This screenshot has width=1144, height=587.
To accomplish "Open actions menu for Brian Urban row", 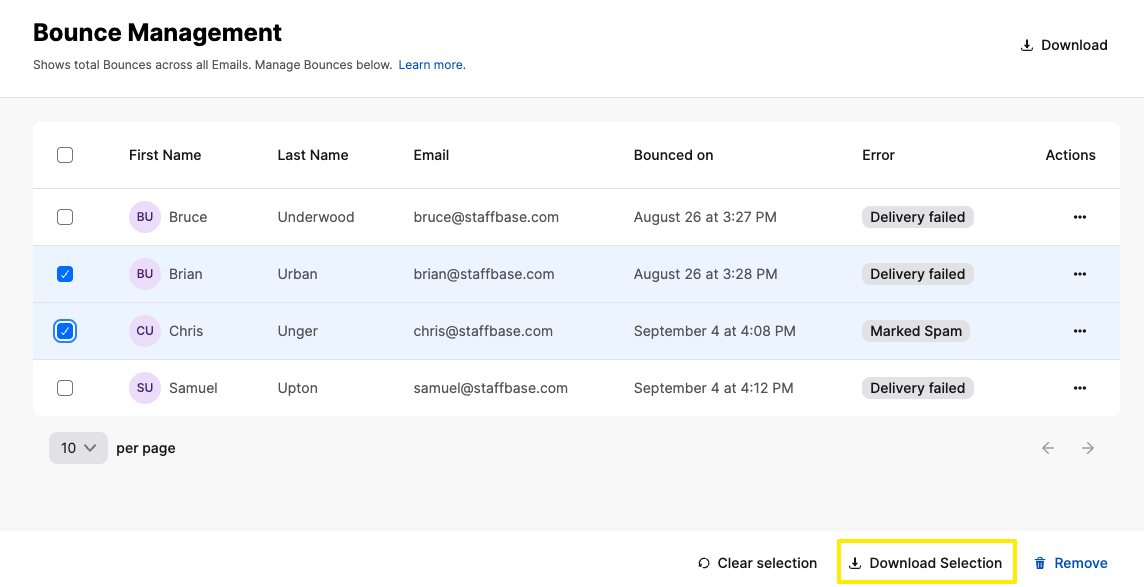I will click(1080, 274).
